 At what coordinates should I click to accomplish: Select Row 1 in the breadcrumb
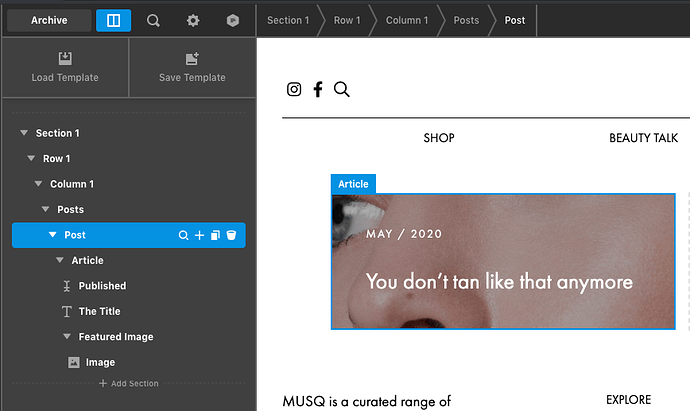(347, 20)
